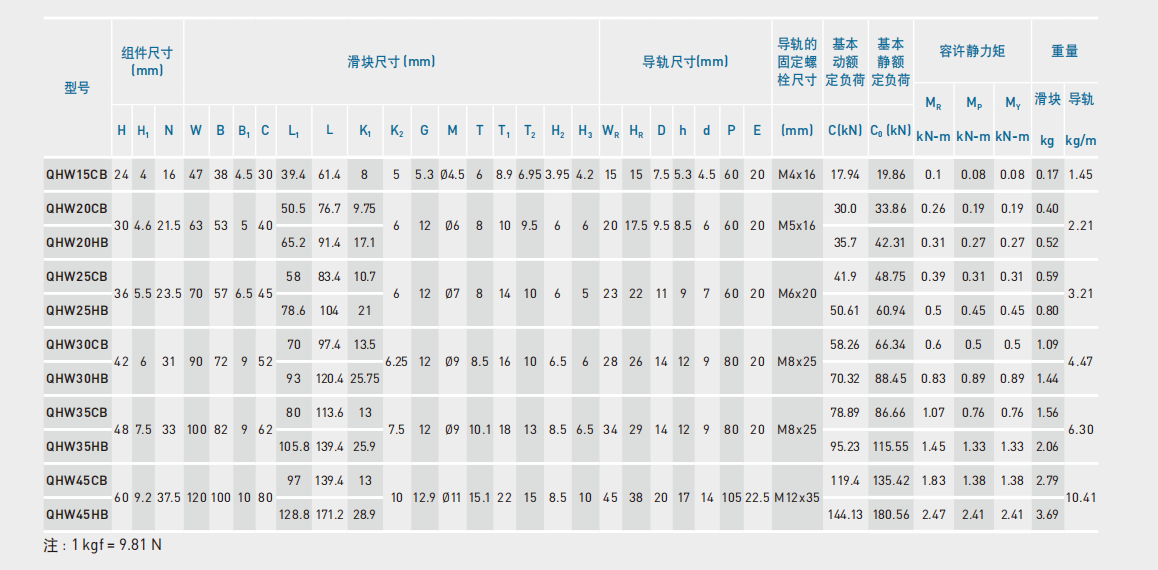
Task: Click the 2.47 MR moment value
Action: tap(933, 515)
